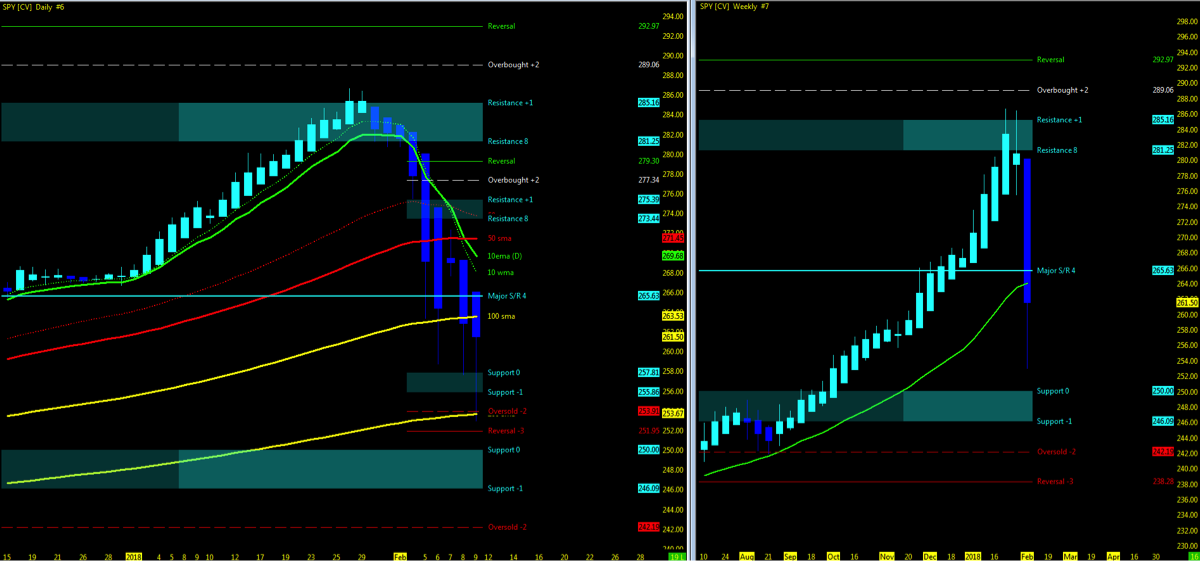Select the Support 0 label at 257.81
The height and width of the screenshot is (561, 1200).
504,372
